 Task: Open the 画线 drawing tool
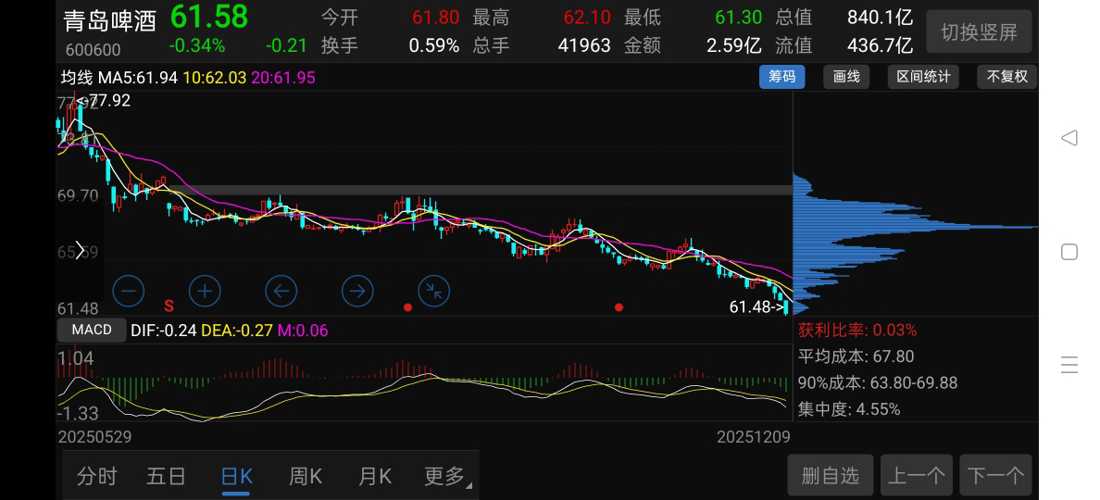846,76
